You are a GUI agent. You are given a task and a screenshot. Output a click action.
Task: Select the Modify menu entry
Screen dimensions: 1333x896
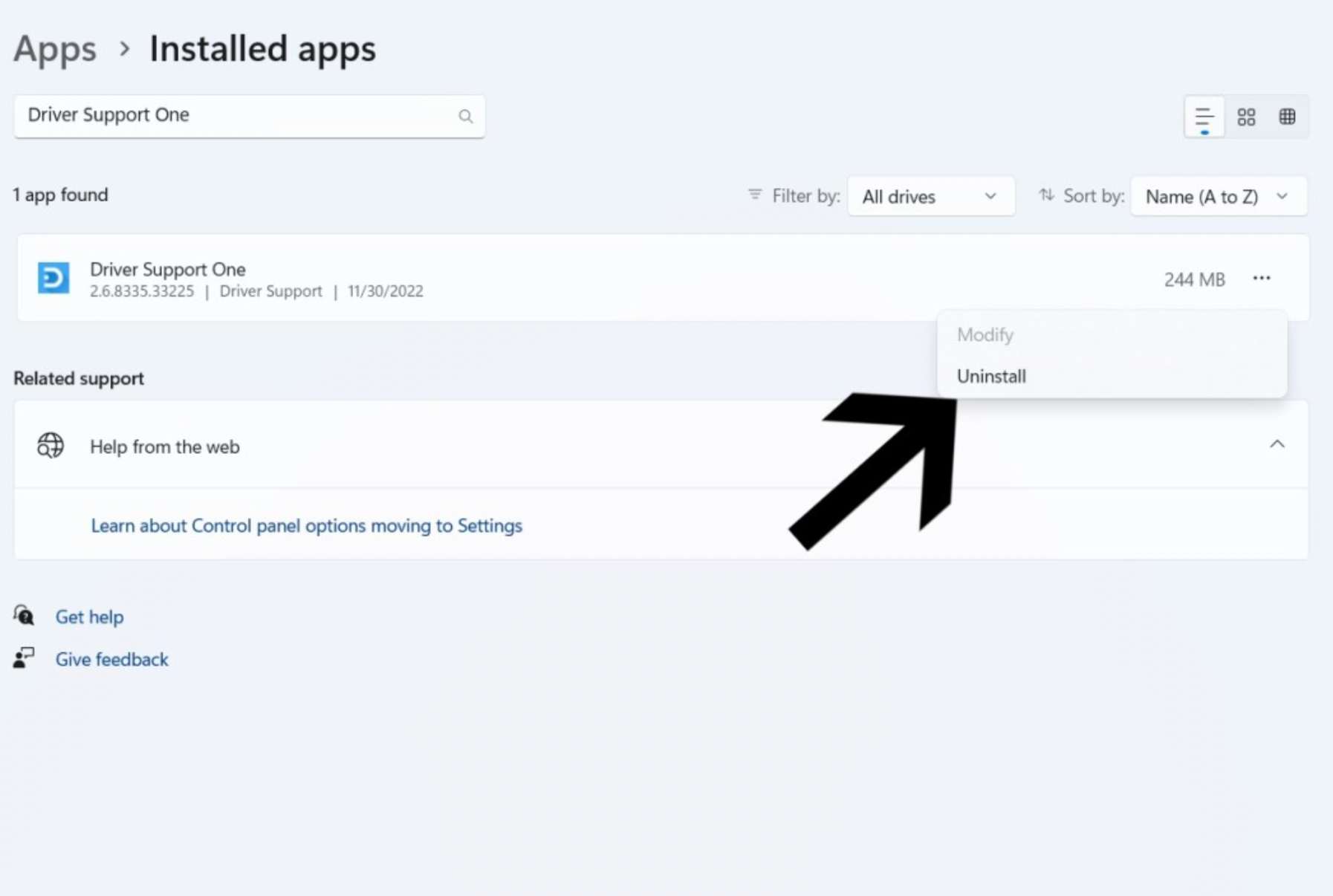coord(1112,334)
